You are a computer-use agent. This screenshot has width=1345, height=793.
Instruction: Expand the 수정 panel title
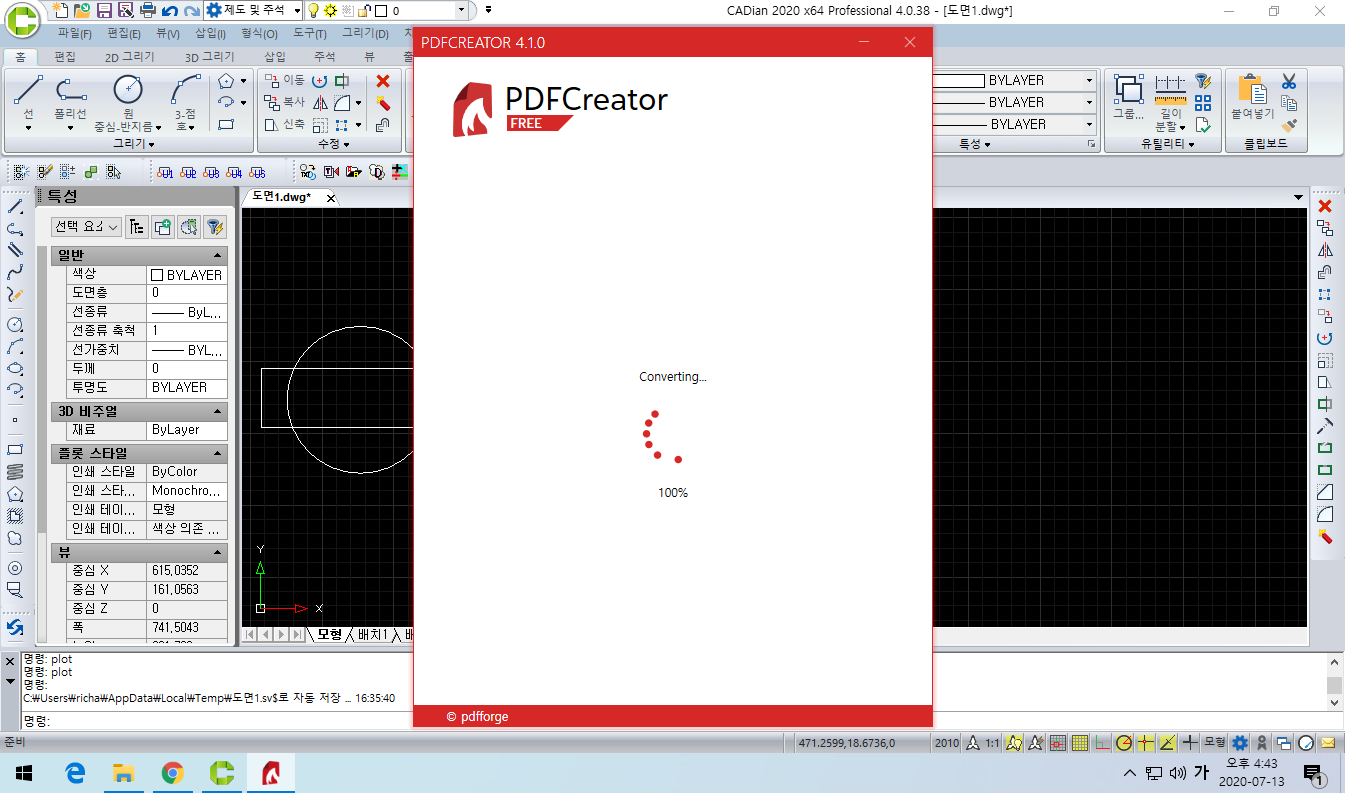(x=333, y=144)
